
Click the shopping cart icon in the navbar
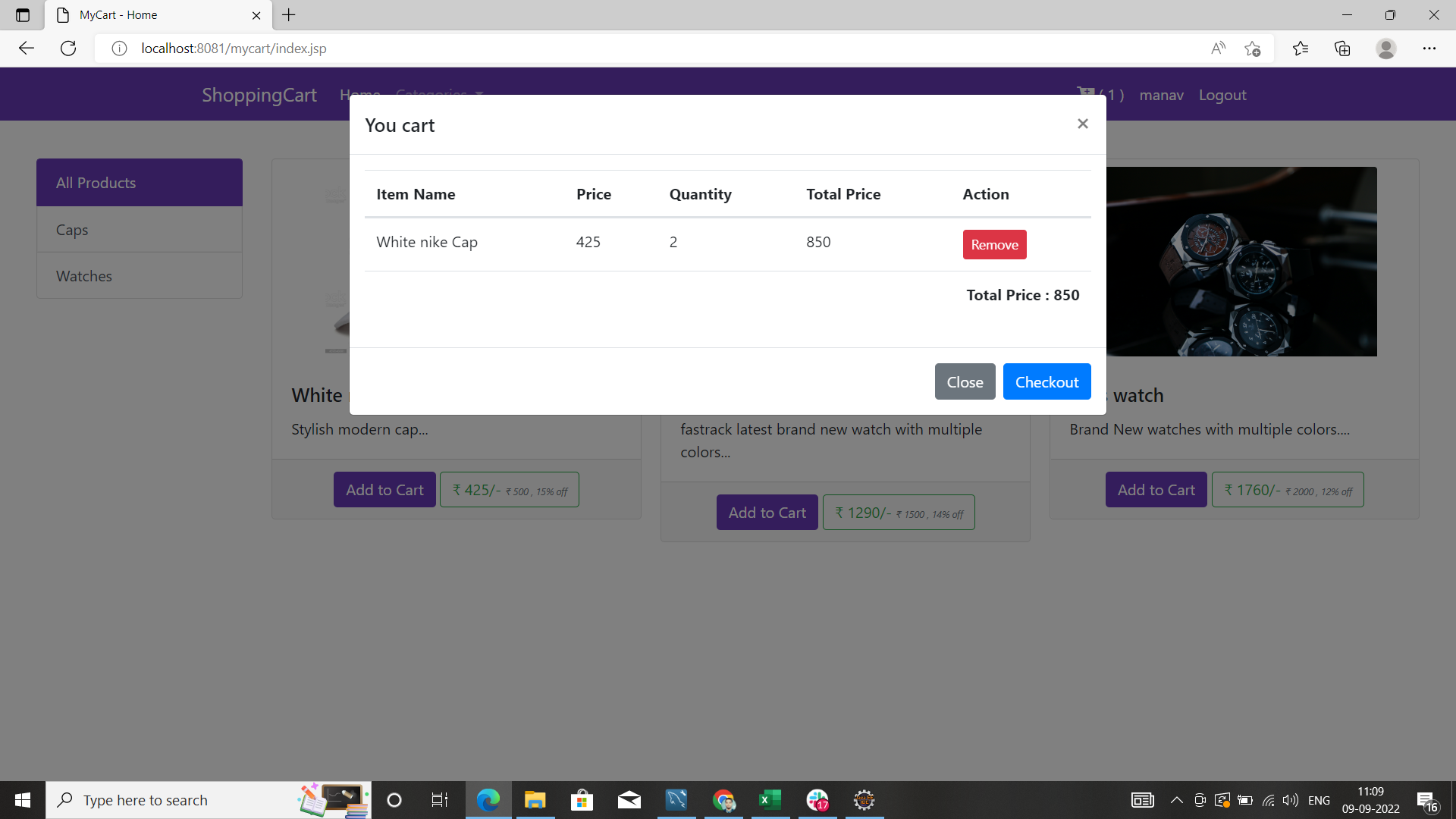point(1087,93)
